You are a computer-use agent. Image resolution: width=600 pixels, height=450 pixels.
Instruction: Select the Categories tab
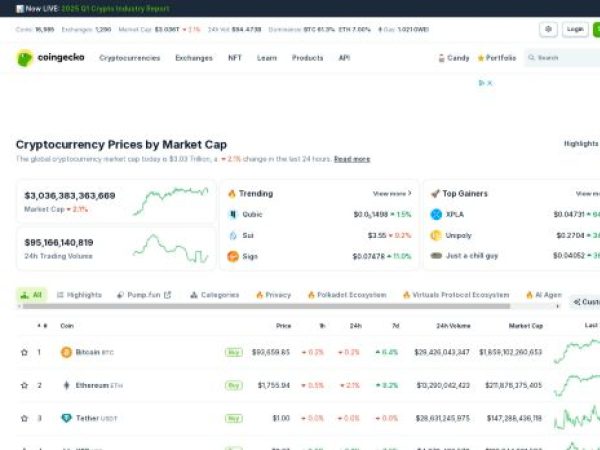pyautogui.click(x=214, y=295)
